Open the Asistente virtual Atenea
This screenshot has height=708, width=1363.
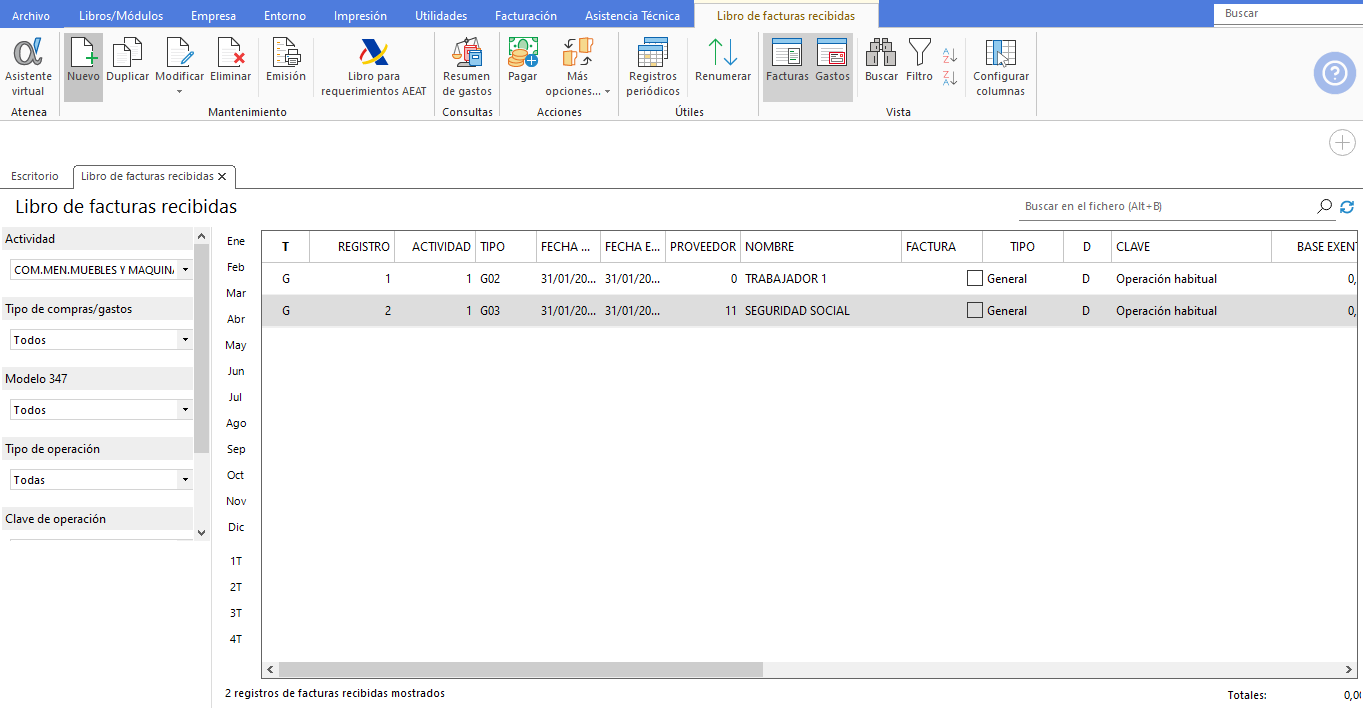(28, 66)
